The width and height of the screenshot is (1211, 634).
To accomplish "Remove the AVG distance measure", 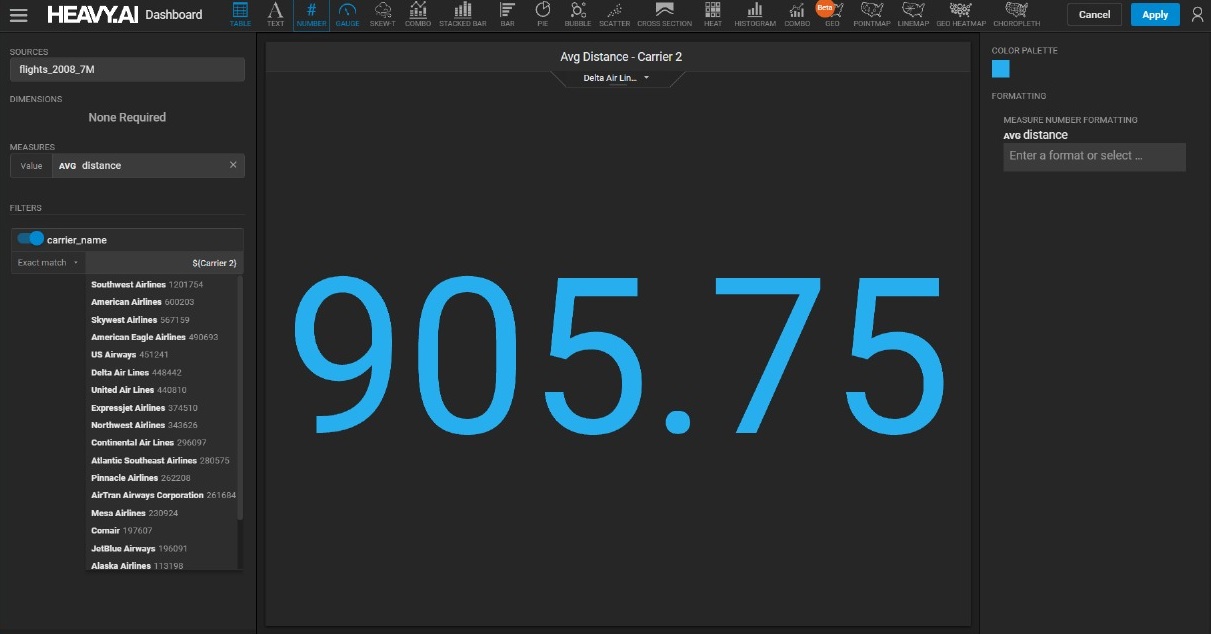I will [233, 165].
